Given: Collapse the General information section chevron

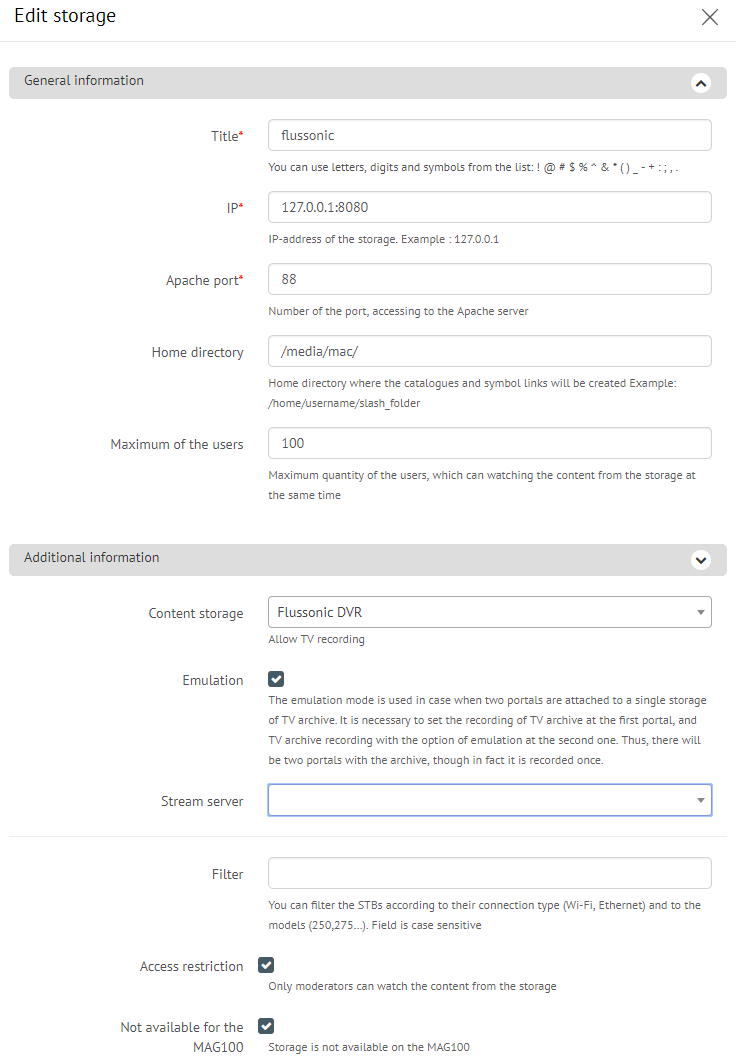Looking at the screenshot, I should 701,84.
